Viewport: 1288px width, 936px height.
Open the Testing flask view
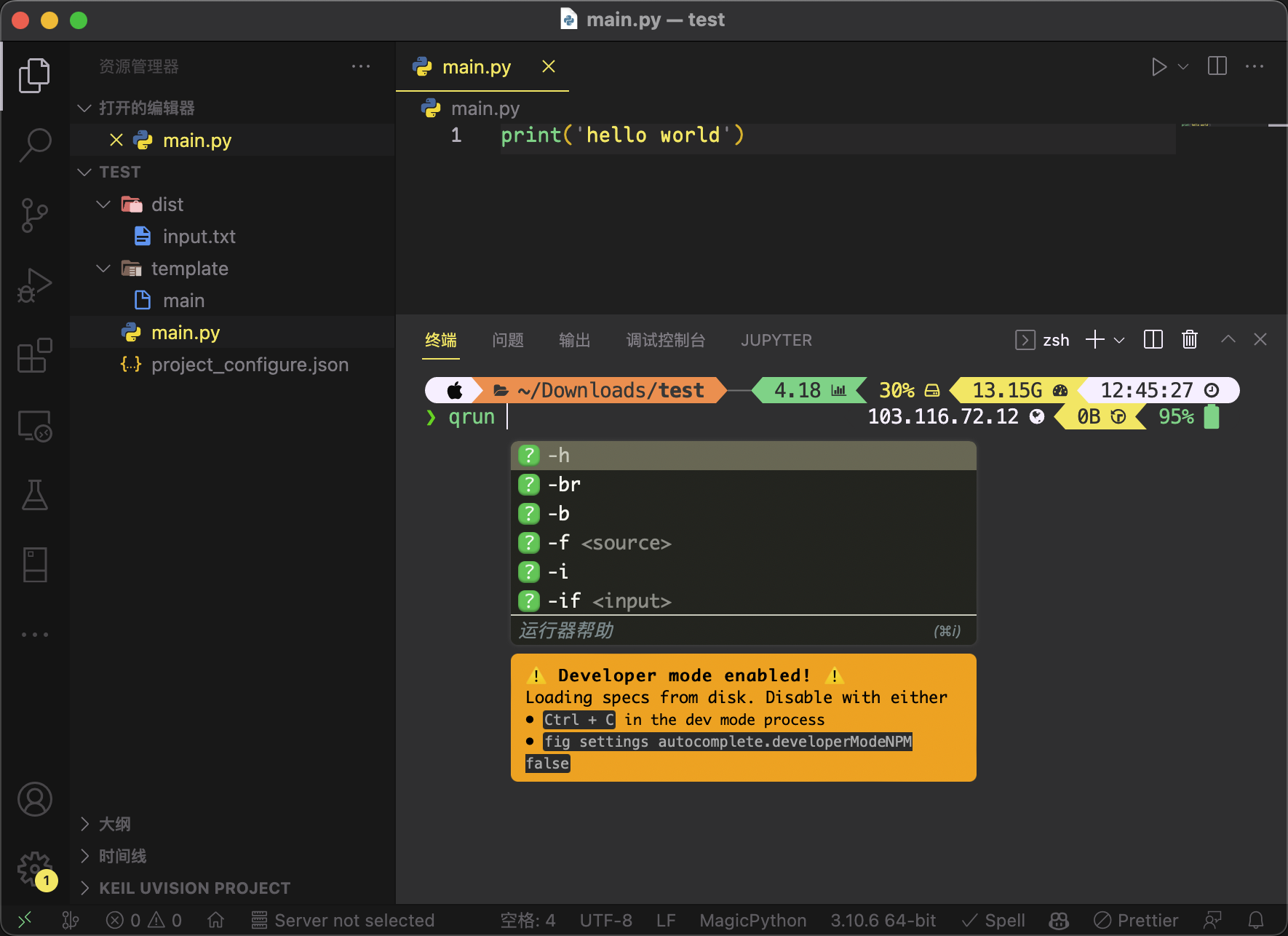[x=34, y=495]
